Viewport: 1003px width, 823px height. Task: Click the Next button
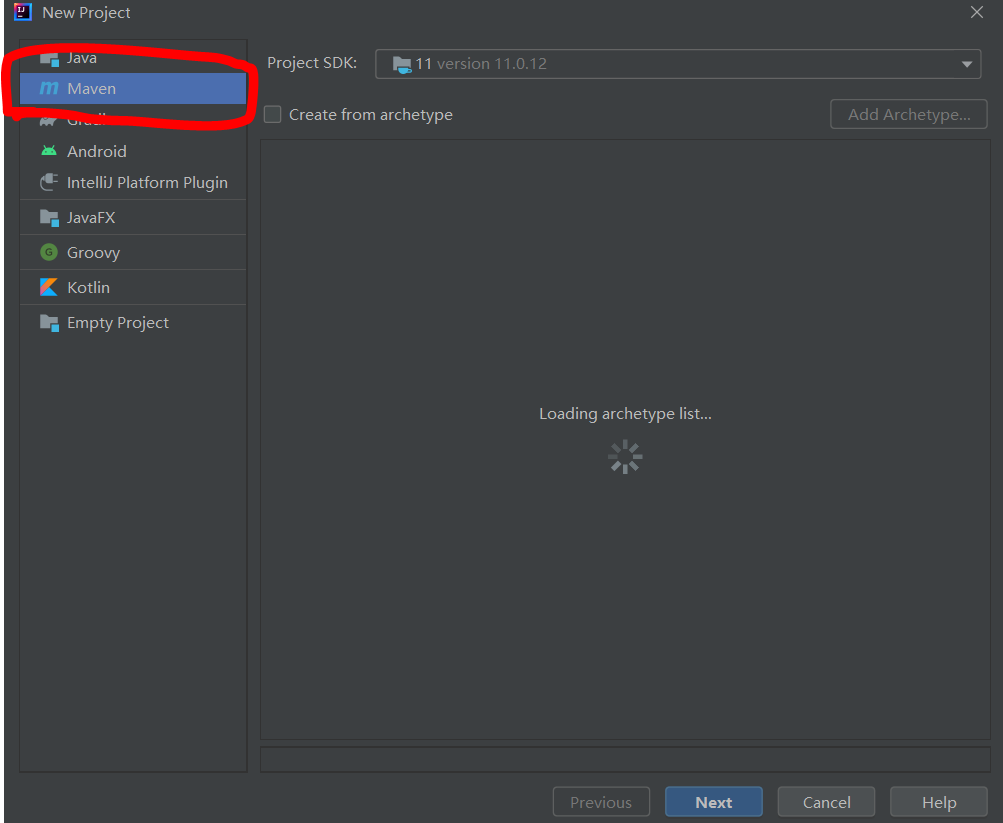pos(714,802)
